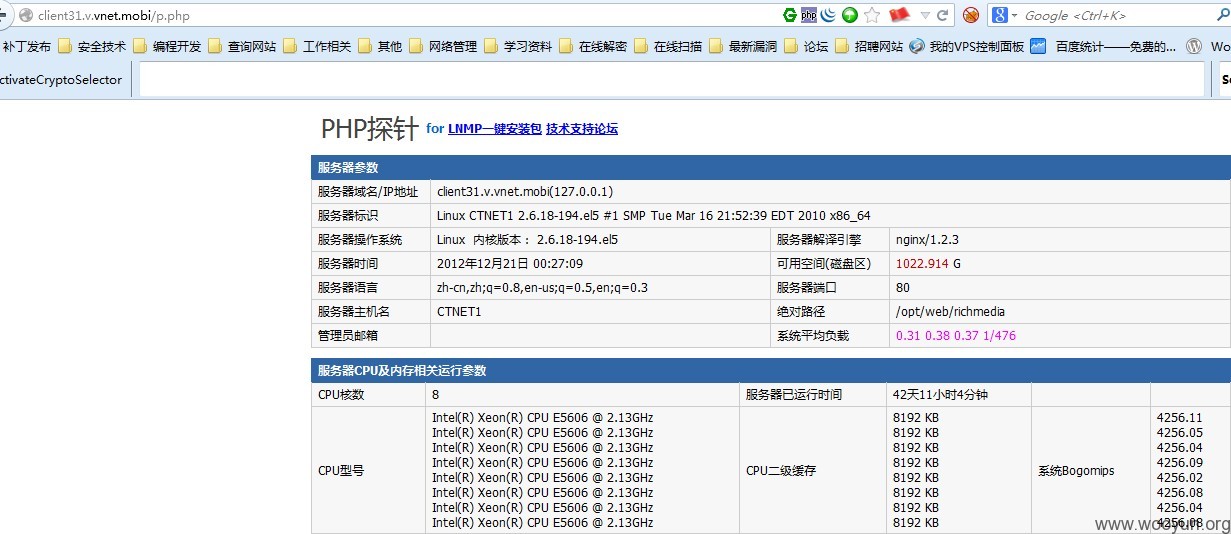Reload the page with the refresh icon
1231x534 pixels.
(x=942, y=15)
